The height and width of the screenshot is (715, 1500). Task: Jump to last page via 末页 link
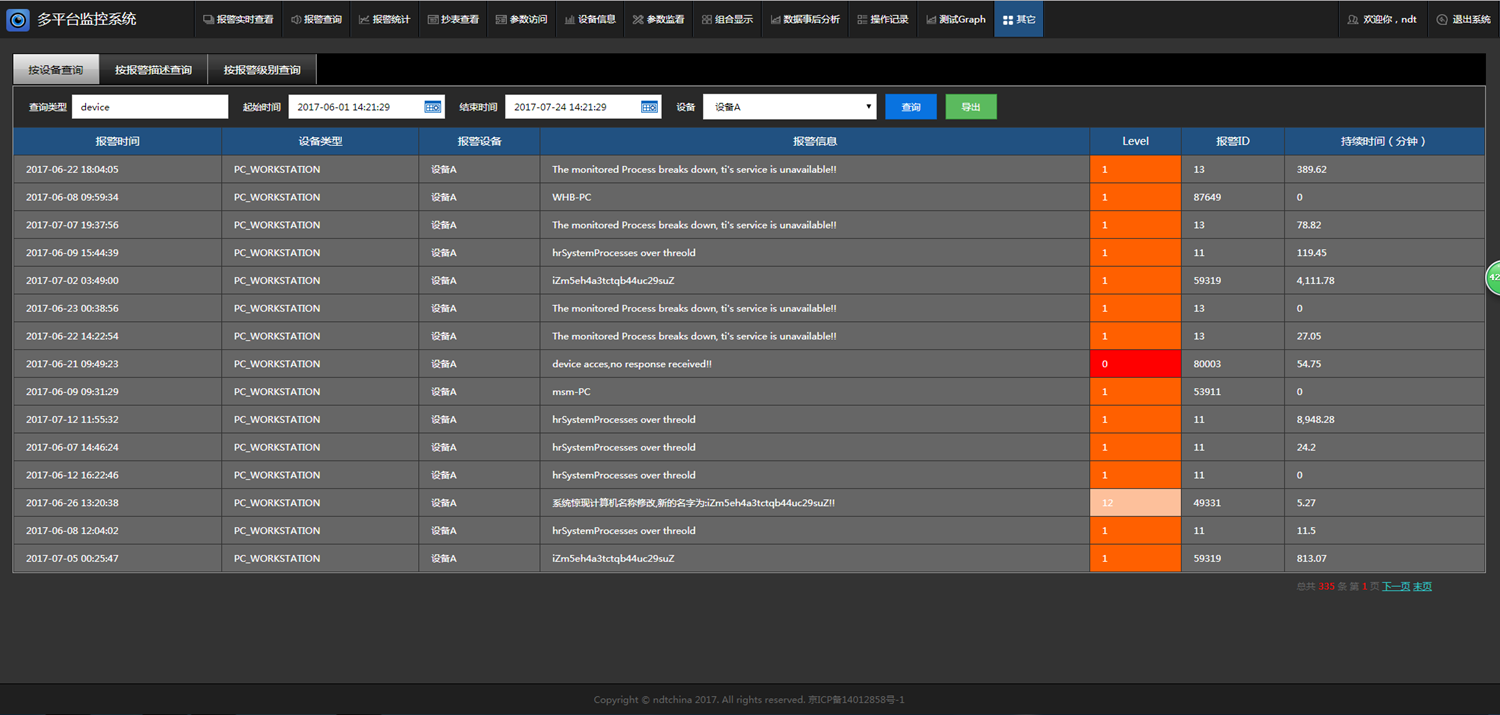(x=1422, y=587)
